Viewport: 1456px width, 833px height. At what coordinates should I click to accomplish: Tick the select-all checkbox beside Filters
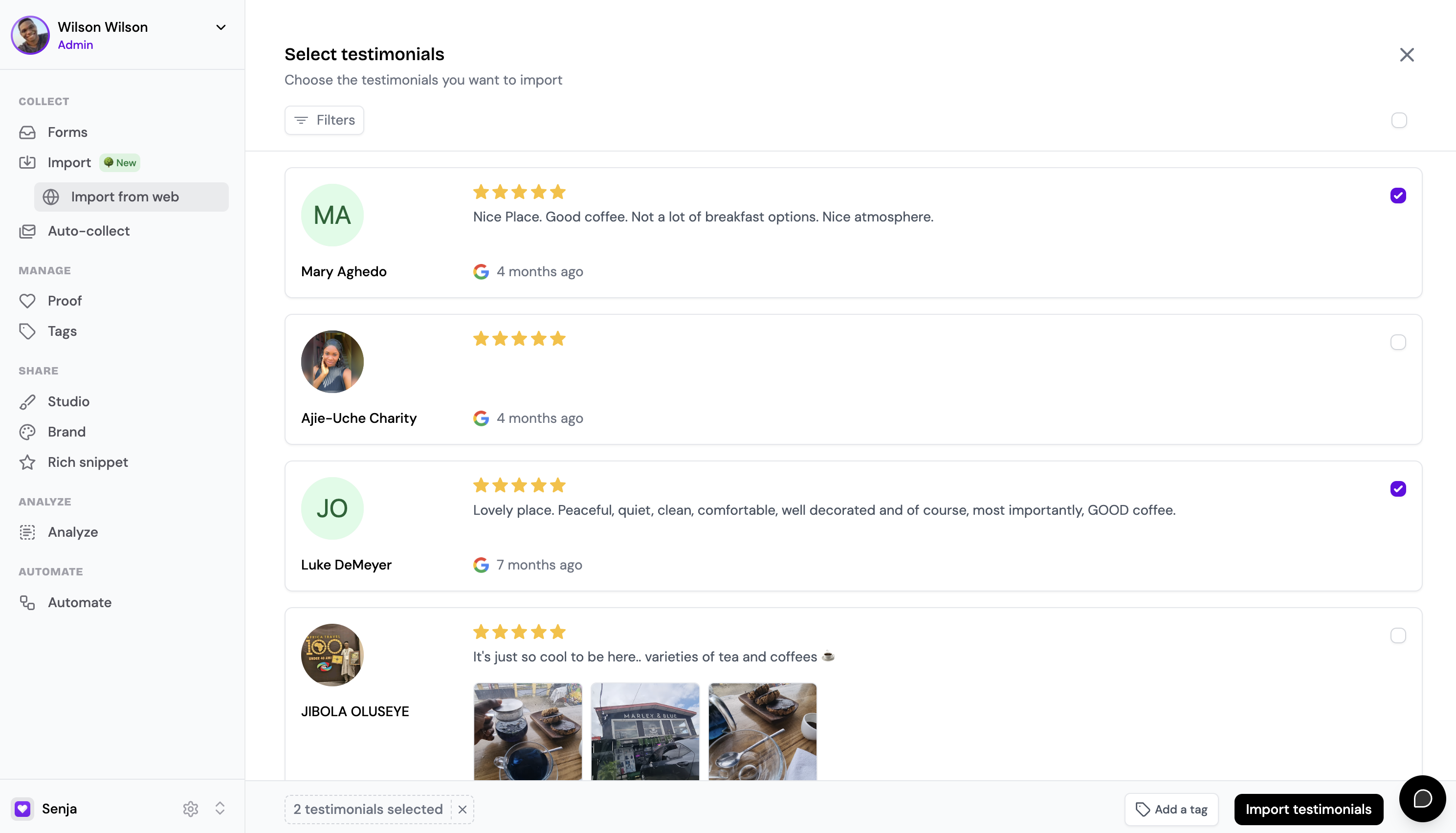click(x=1399, y=120)
